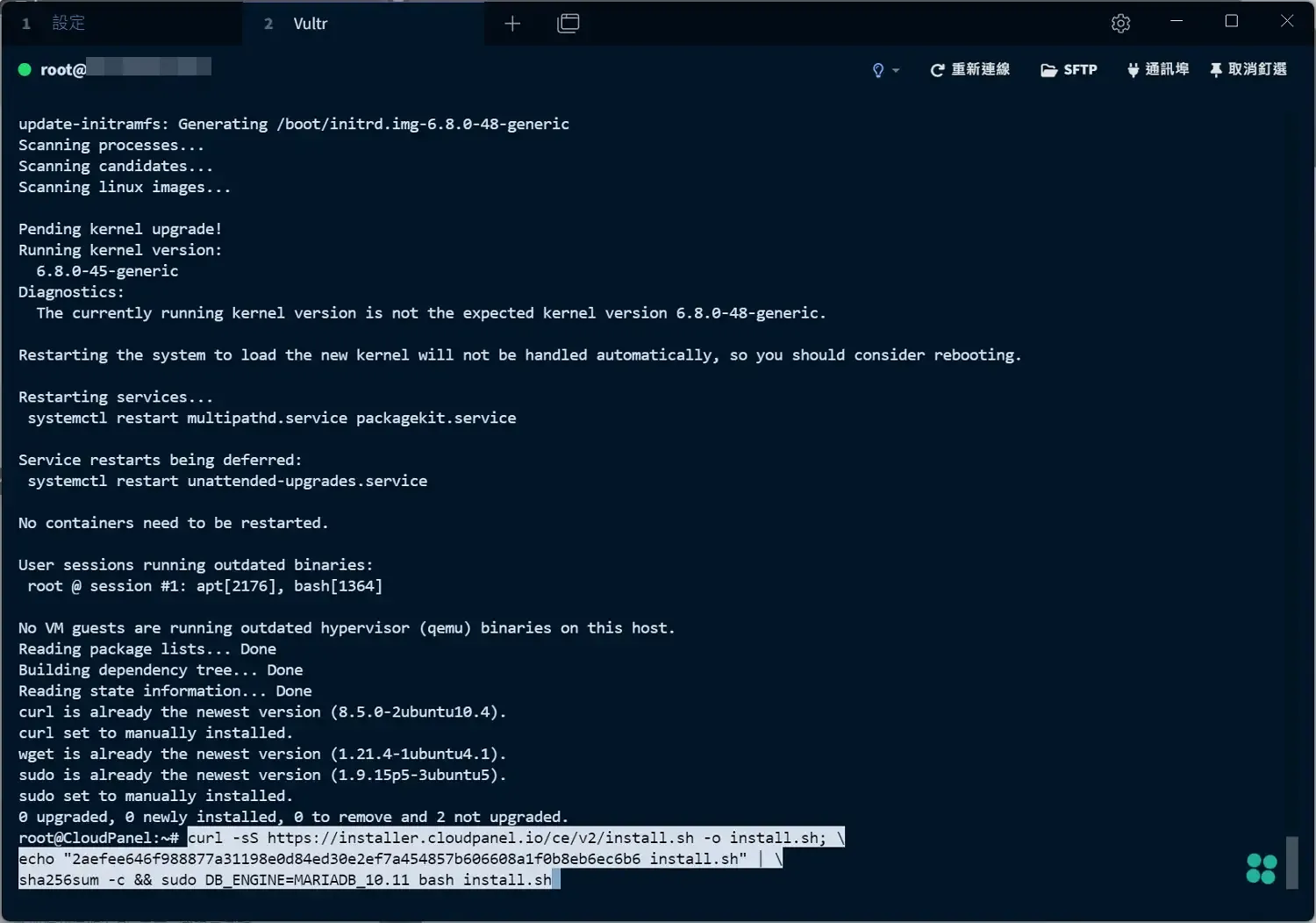Click the reconnect (重新連線) icon

click(936, 69)
